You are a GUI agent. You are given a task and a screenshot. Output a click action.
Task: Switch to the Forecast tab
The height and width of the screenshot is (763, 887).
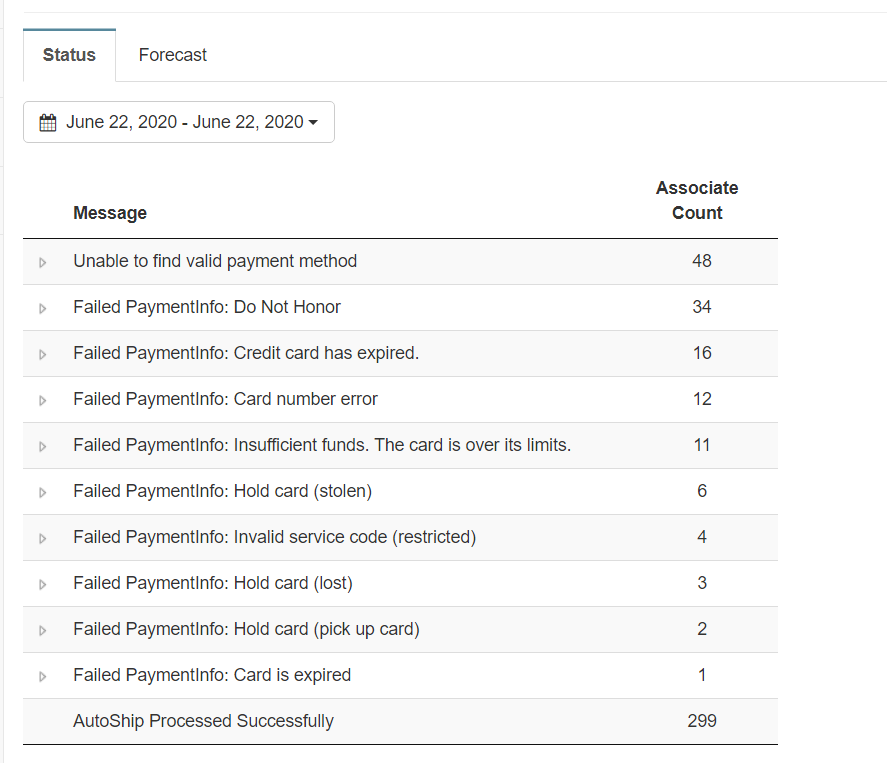pos(172,55)
